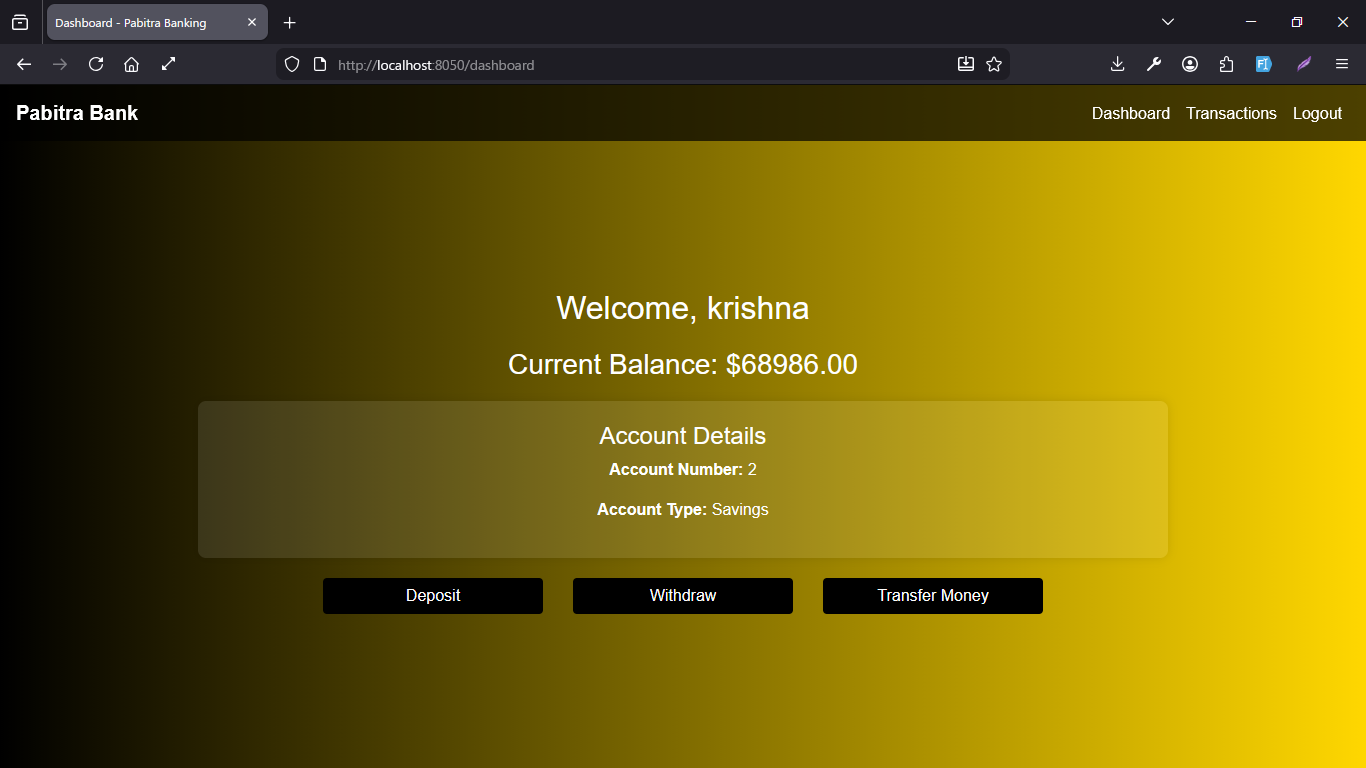Restore down the browser window
1366x768 pixels.
(1297, 22)
